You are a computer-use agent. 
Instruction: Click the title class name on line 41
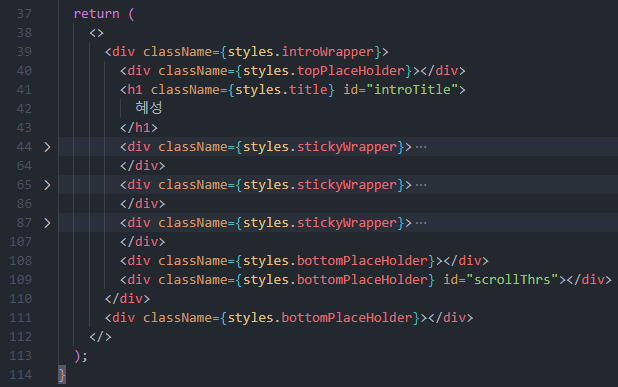(308, 90)
